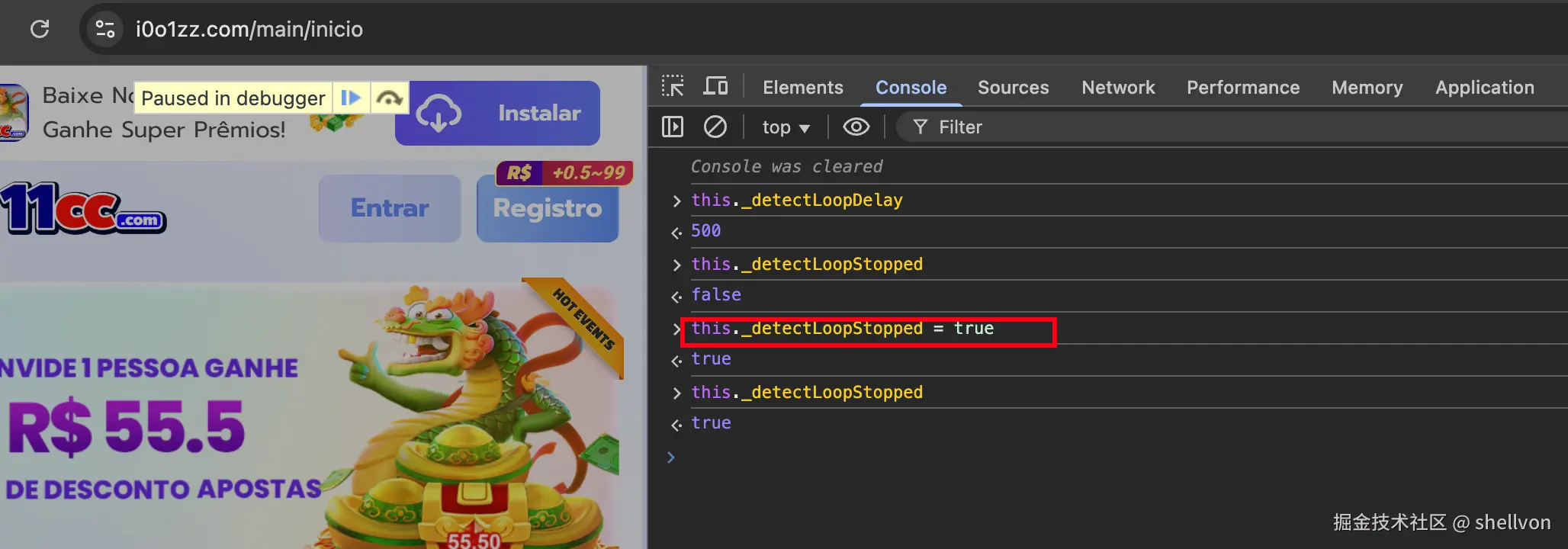Step over next function call in debugger overlay
1568x549 pixels.
[390, 98]
